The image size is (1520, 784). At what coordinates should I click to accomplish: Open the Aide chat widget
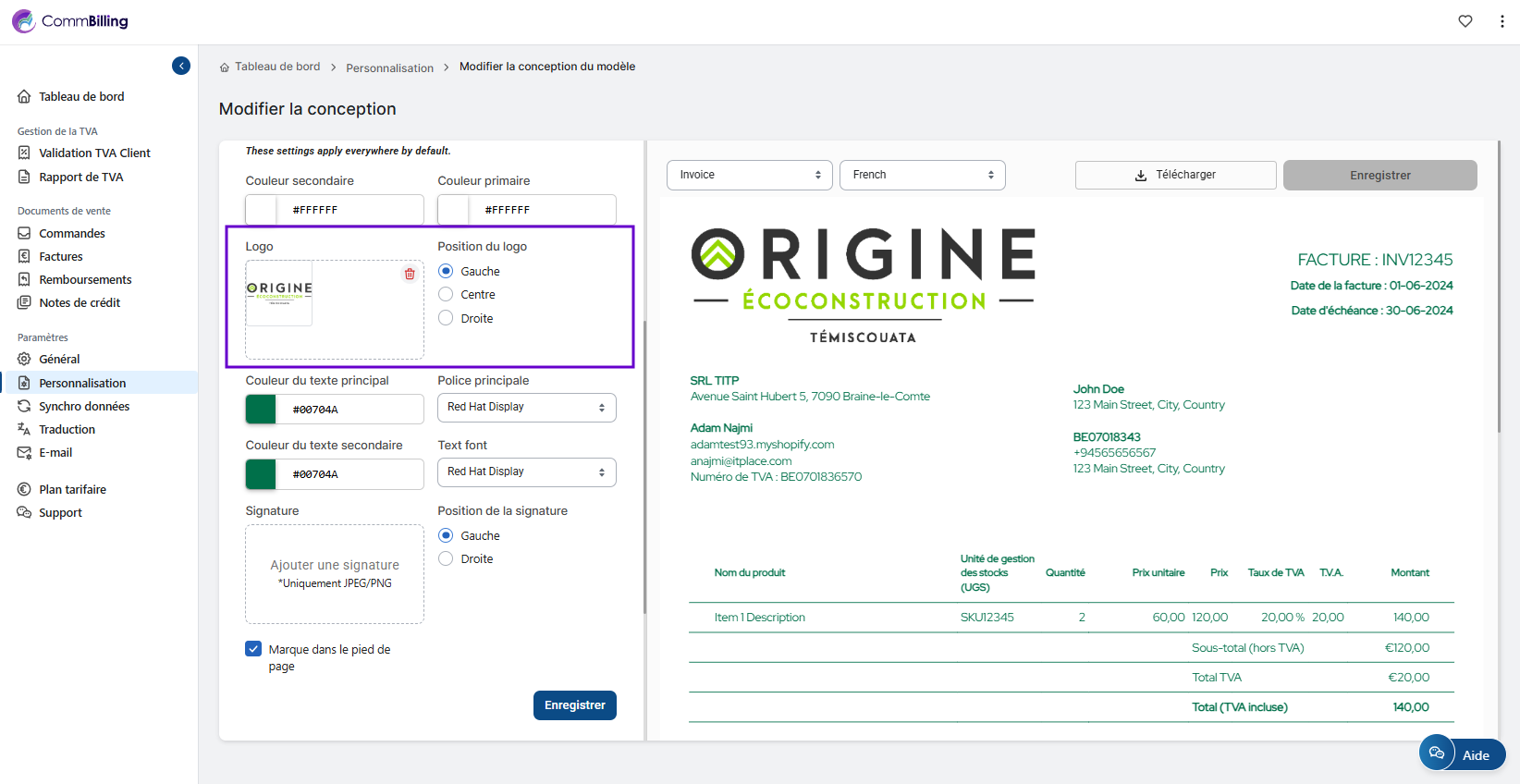pos(1462,754)
